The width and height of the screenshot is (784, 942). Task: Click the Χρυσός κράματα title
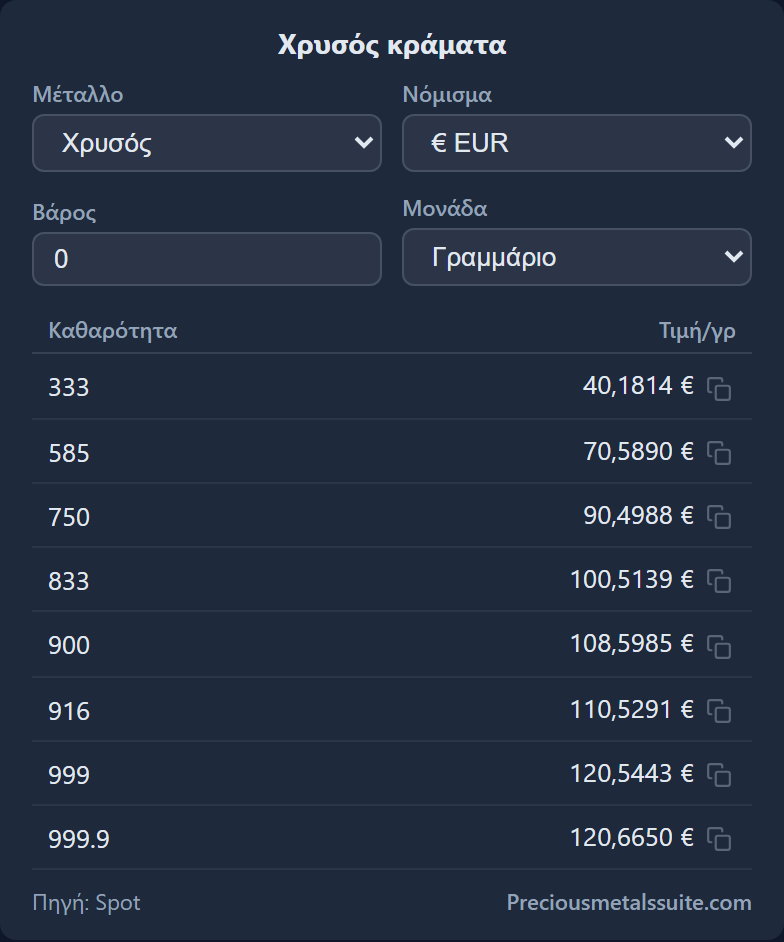392,45
